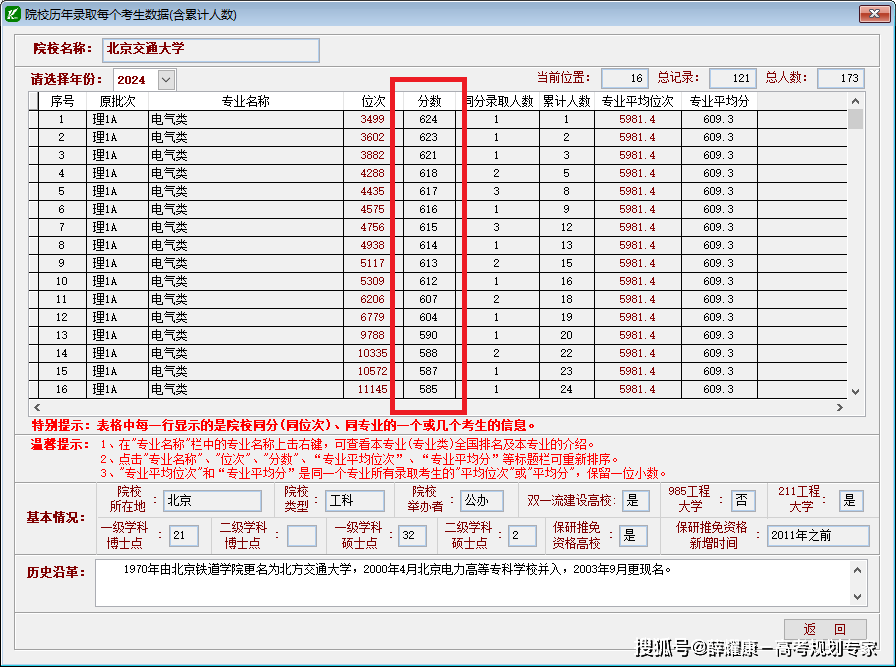The width and height of the screenshot is (896, 667).
Task: Sort by the 原批次 column header
Action: [x=117, y=101]
